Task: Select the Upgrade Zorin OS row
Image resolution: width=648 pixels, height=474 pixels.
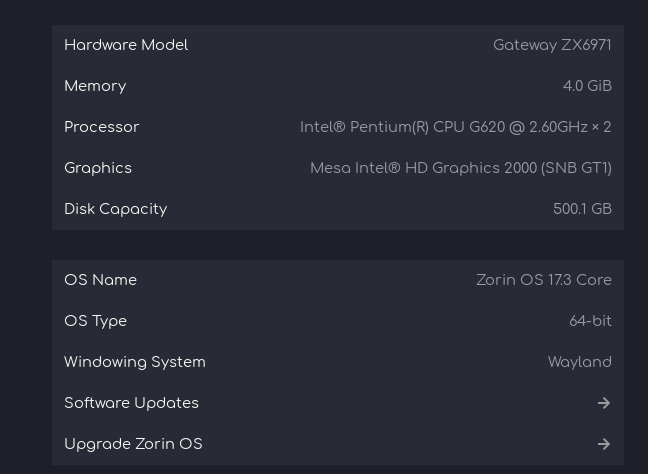Action: click(x=337, y=444)
